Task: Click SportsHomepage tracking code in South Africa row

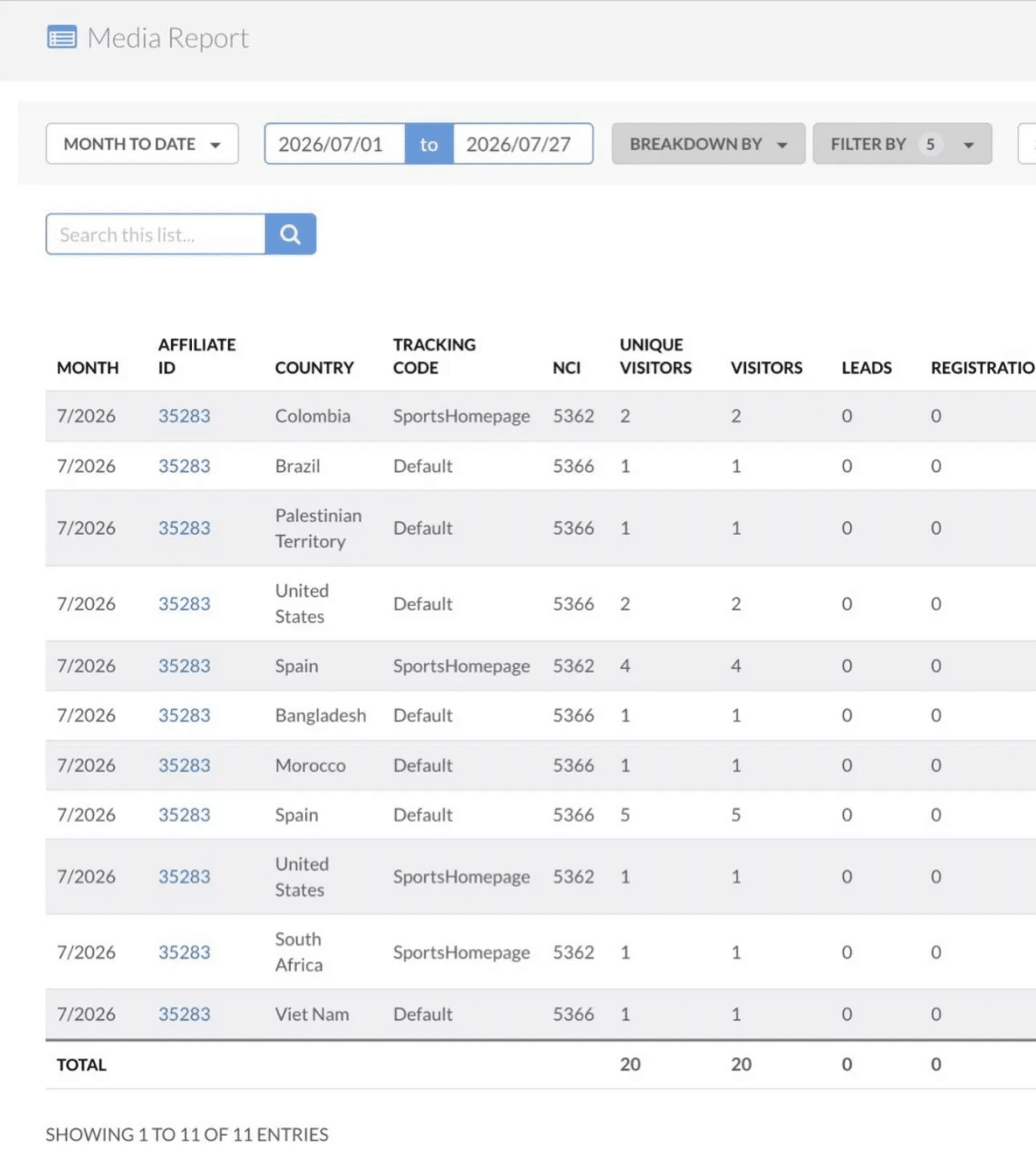Action: click(x=461, y=952)
